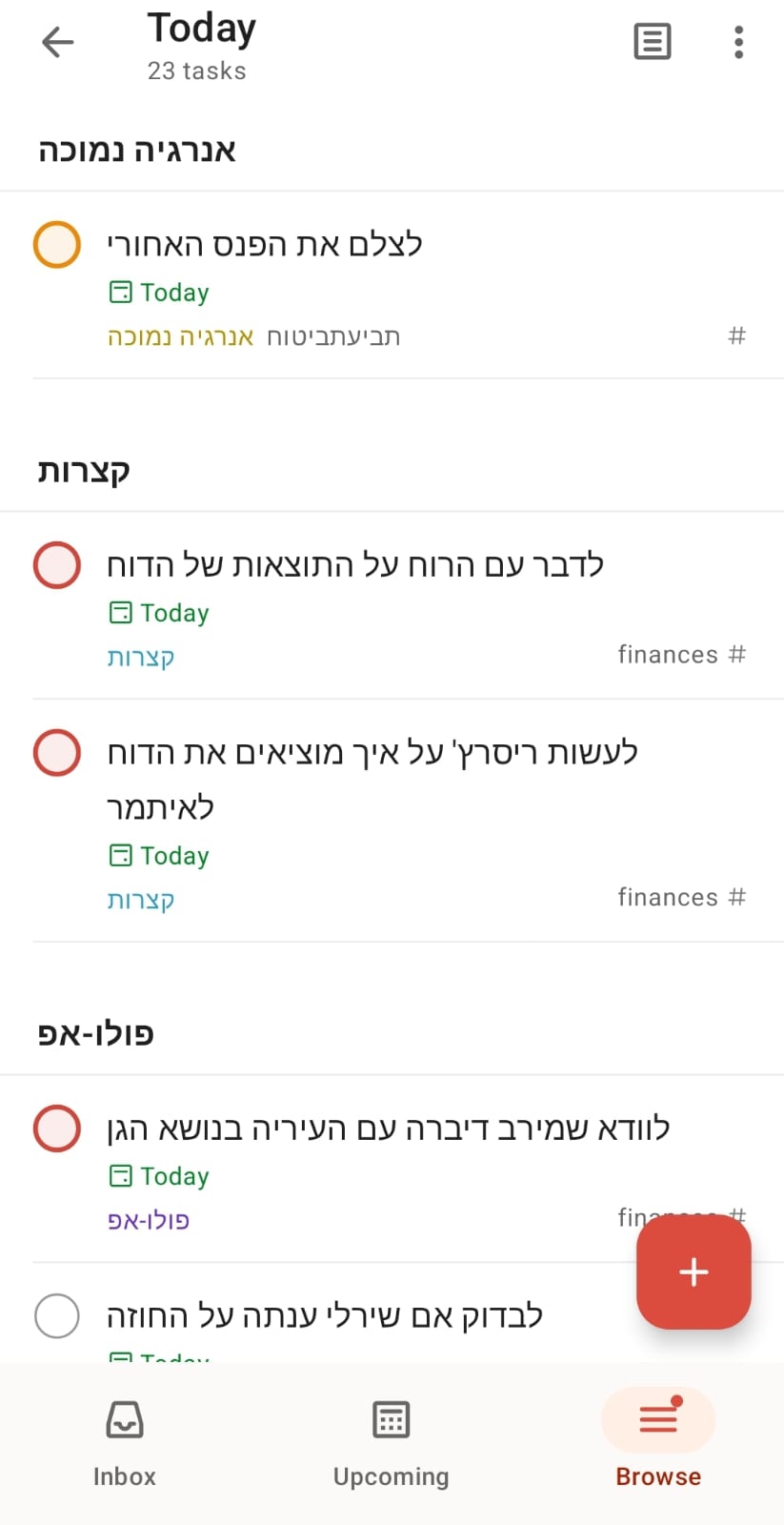Tap the orange אנרגיה נמוכה label tag
Image resolution: width=784 pixels, height=1525 pixels.
[x=180, y=336]
